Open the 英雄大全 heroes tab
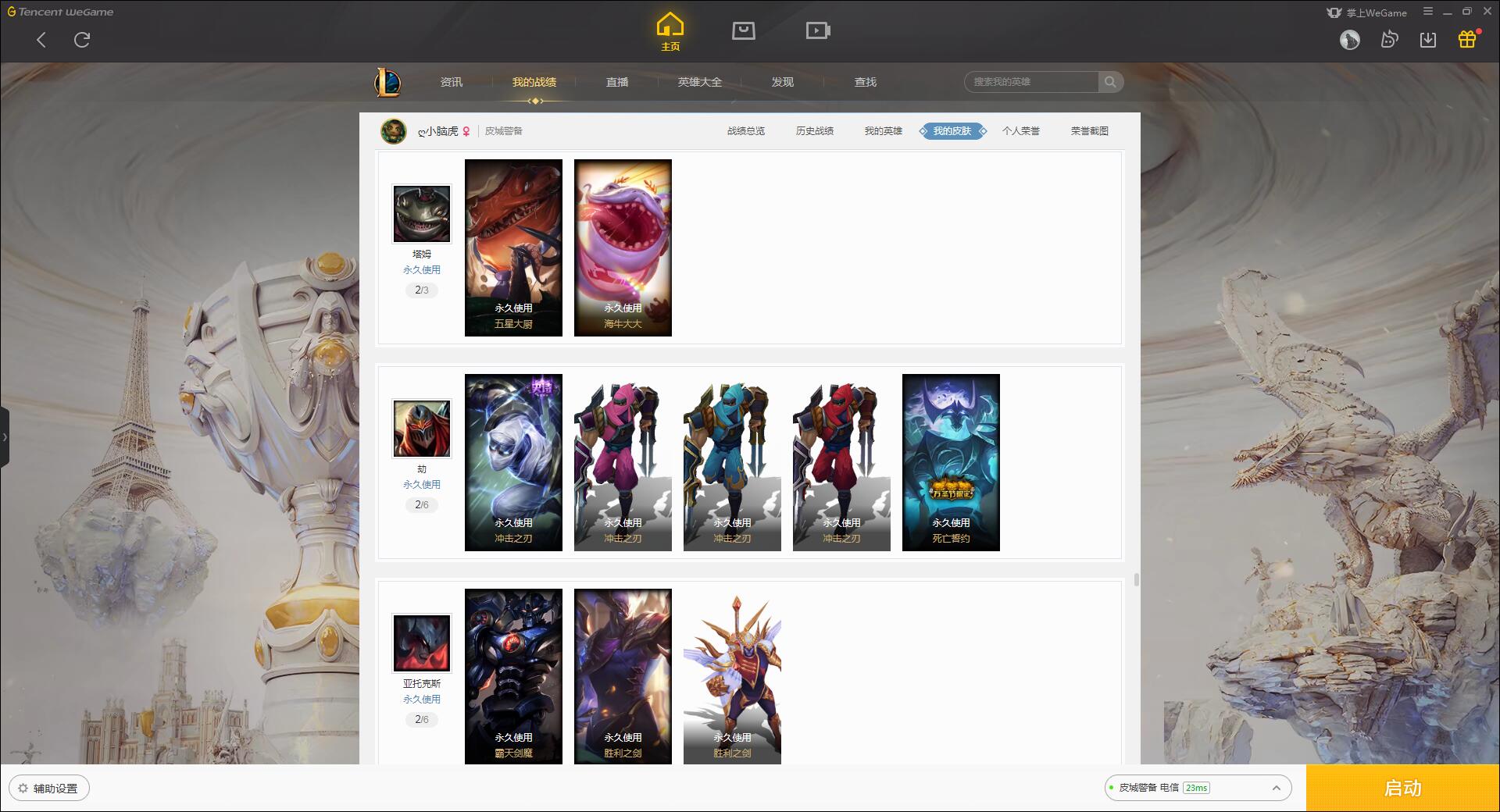The image size is (1500, 812). (700, 82)
